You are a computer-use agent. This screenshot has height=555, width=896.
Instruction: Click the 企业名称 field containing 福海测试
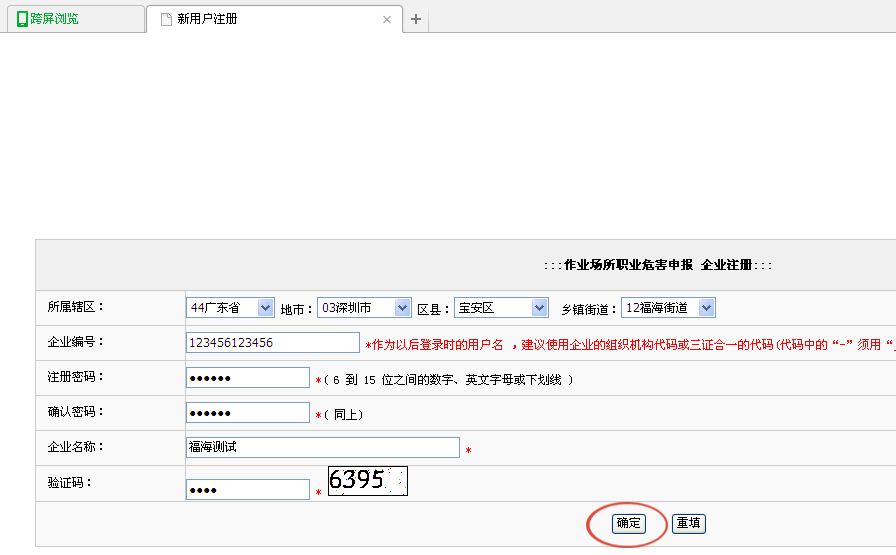(x=322, y=448)
